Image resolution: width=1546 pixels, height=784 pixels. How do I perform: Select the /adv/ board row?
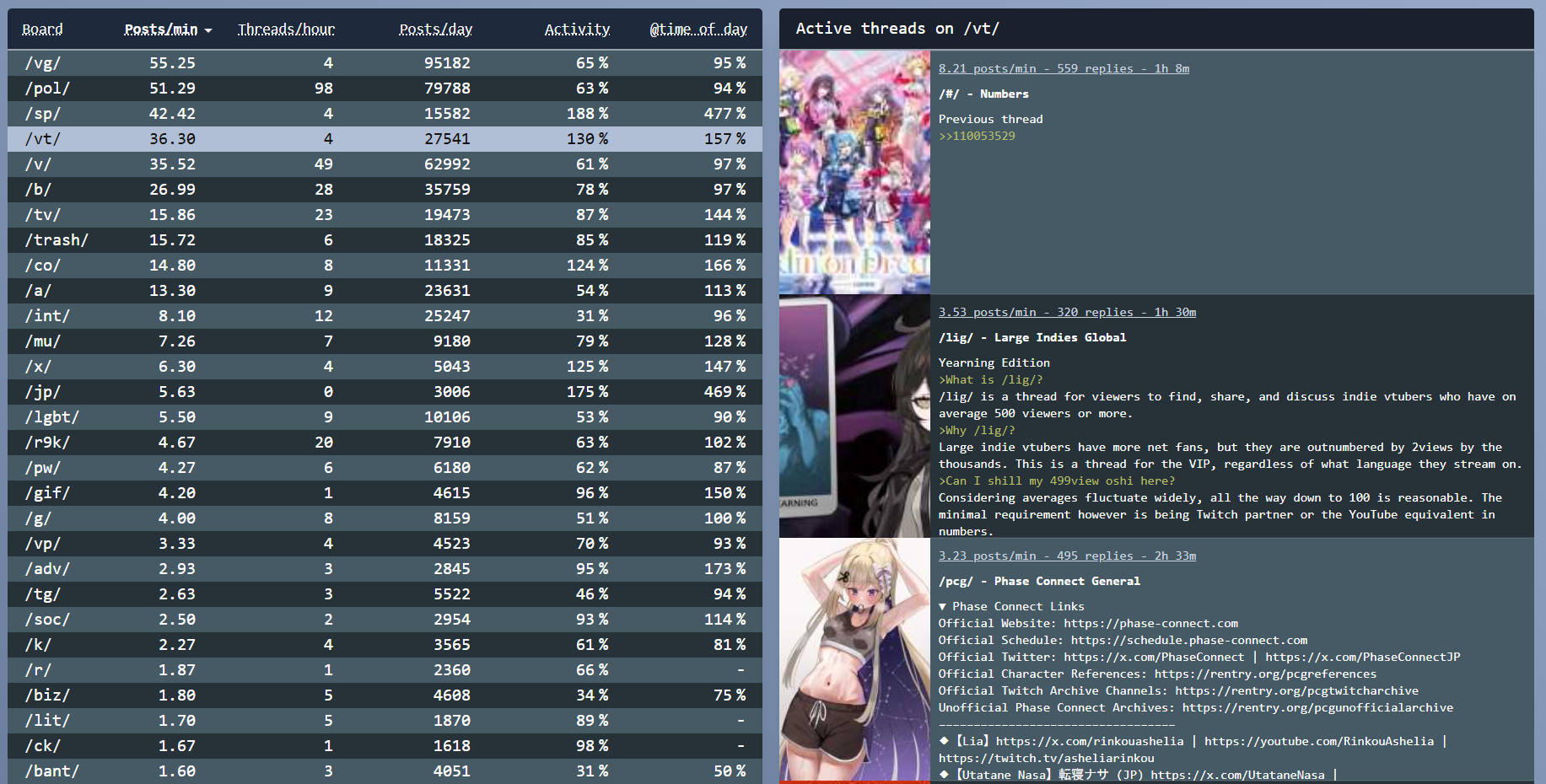[385, 569]
